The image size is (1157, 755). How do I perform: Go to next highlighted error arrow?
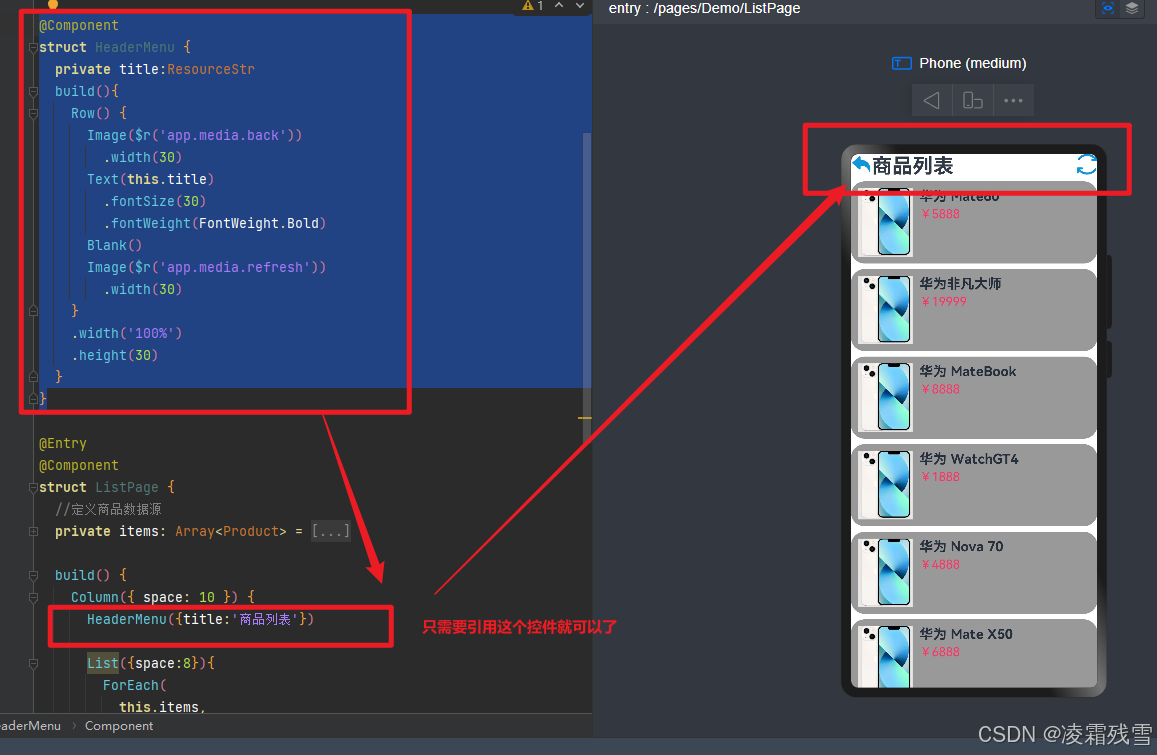tap(580, 6)
